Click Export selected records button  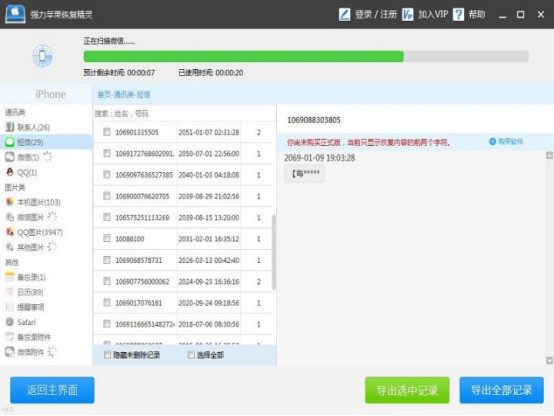pyautogui.click(x=407, y=390)
